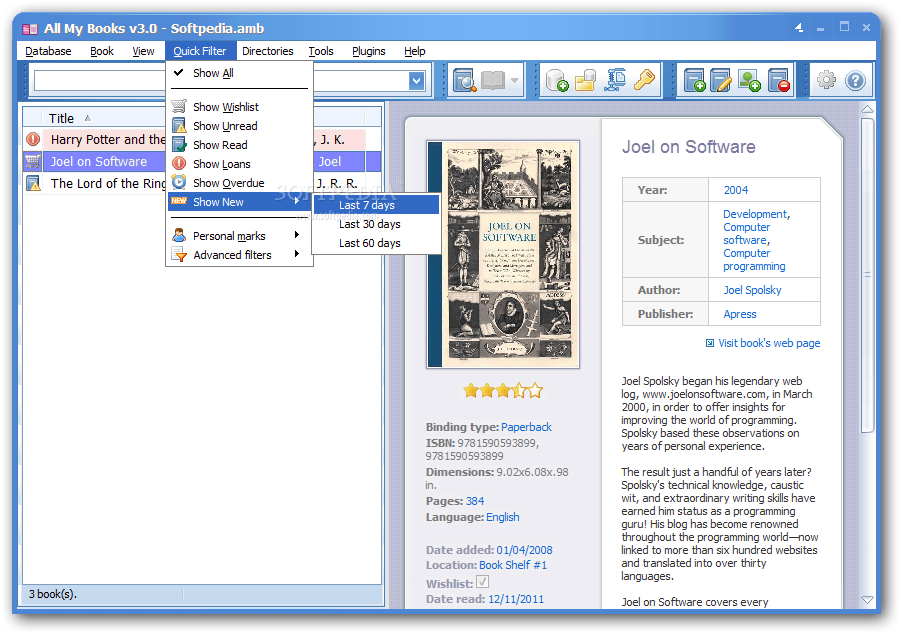Open the View menu

pyautogui.click(x=143, y=51)
